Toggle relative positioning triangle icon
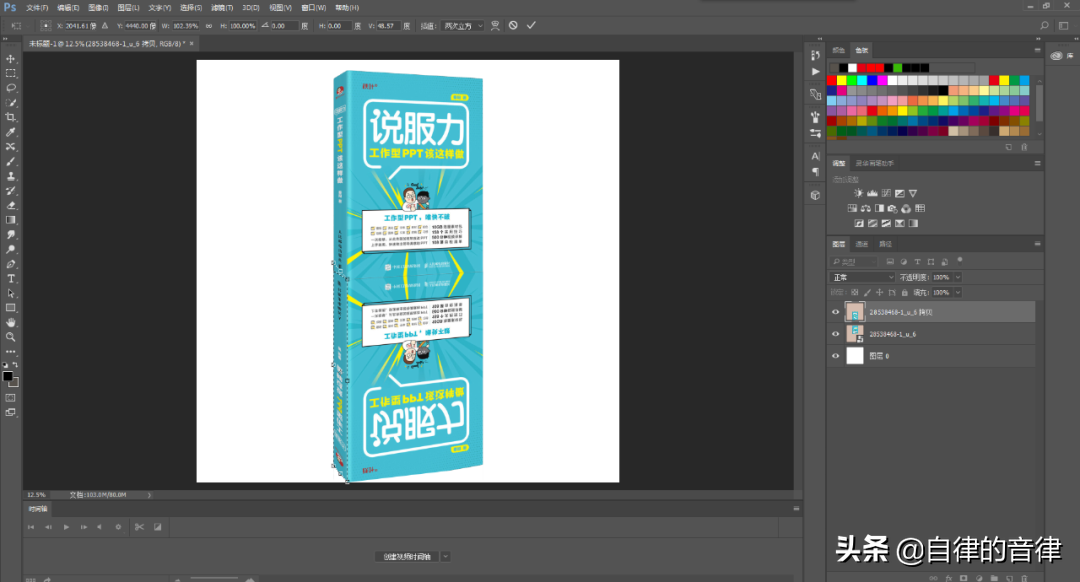This screenshot has width=1080, height=582. coord(105,25)
